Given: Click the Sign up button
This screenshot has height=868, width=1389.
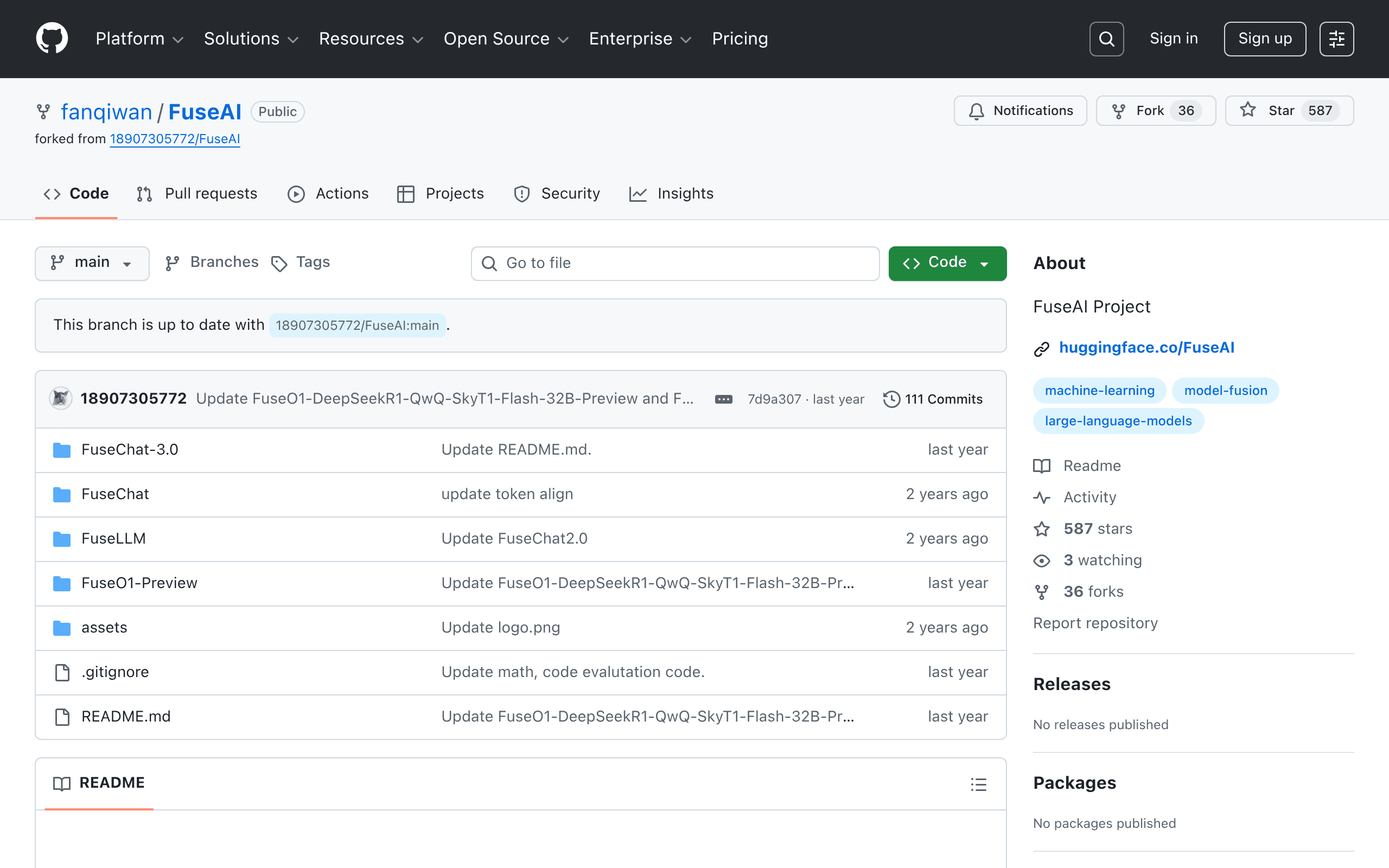Looking at the screenshot, I should [1265, 39].
